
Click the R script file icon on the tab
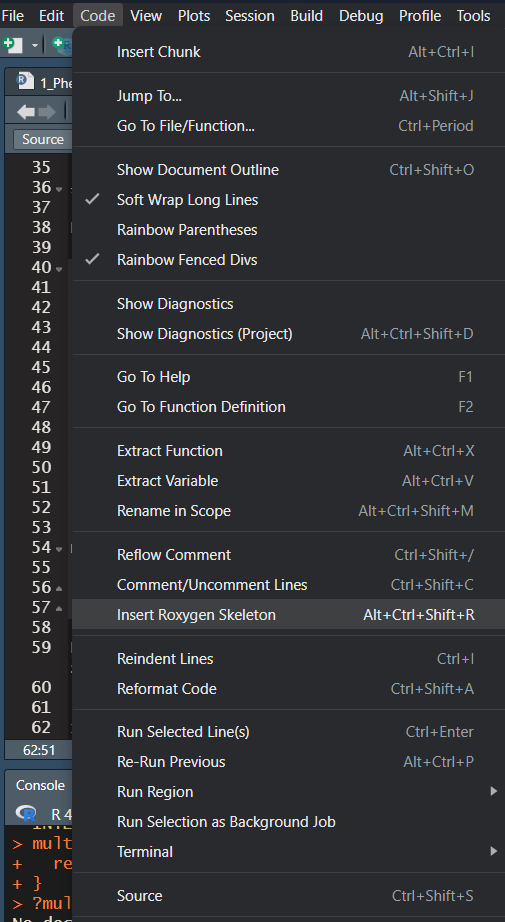(x=25, y=81)
